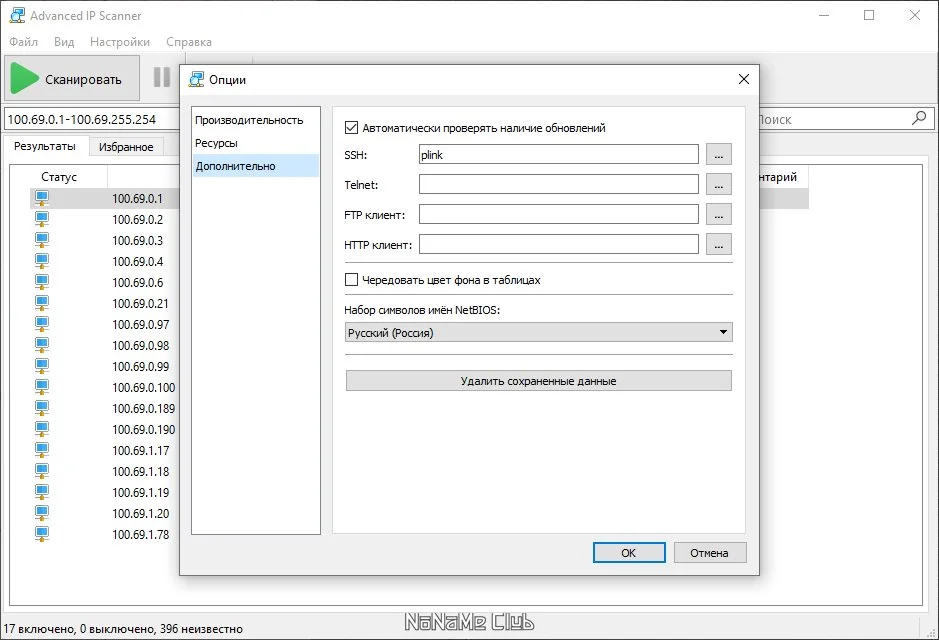Viewport: 939px width, 640px height.
Task: Browse for Telnet client with ... button
Action: 719,184
